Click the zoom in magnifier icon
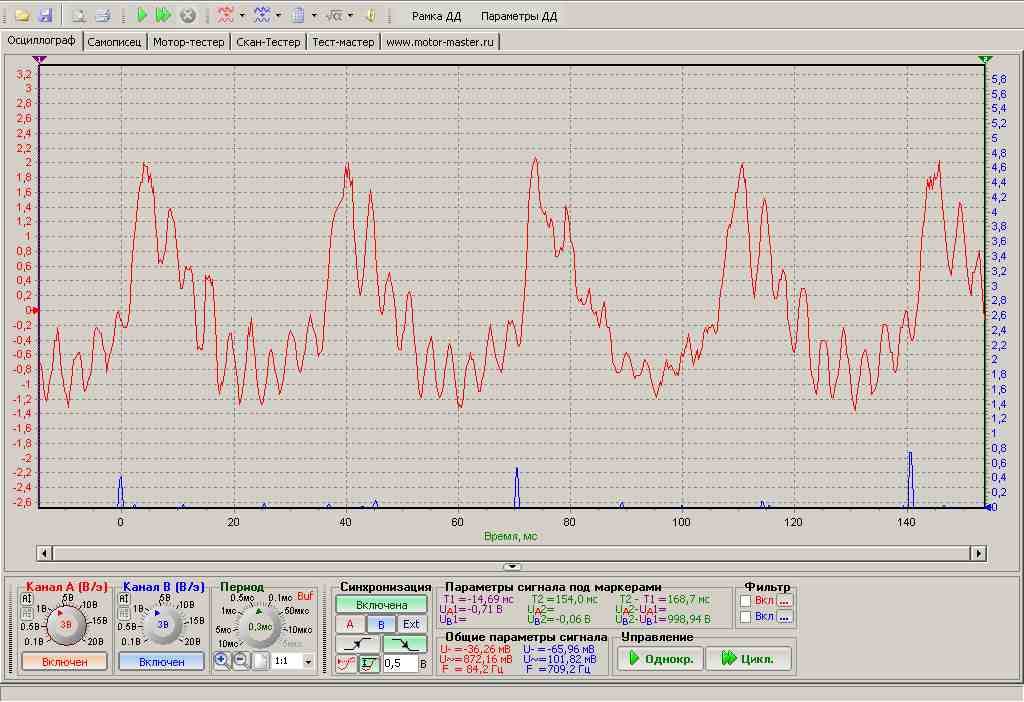This screenshot has width=1024, height=702. coord(222,661)
